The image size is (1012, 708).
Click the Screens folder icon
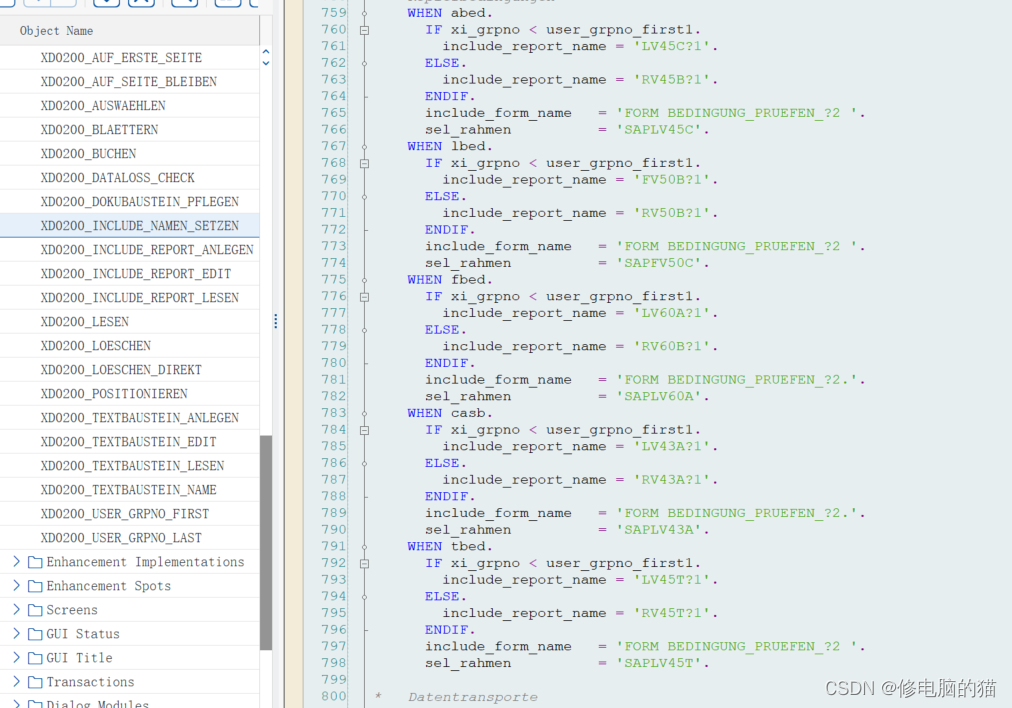point(35,610)
